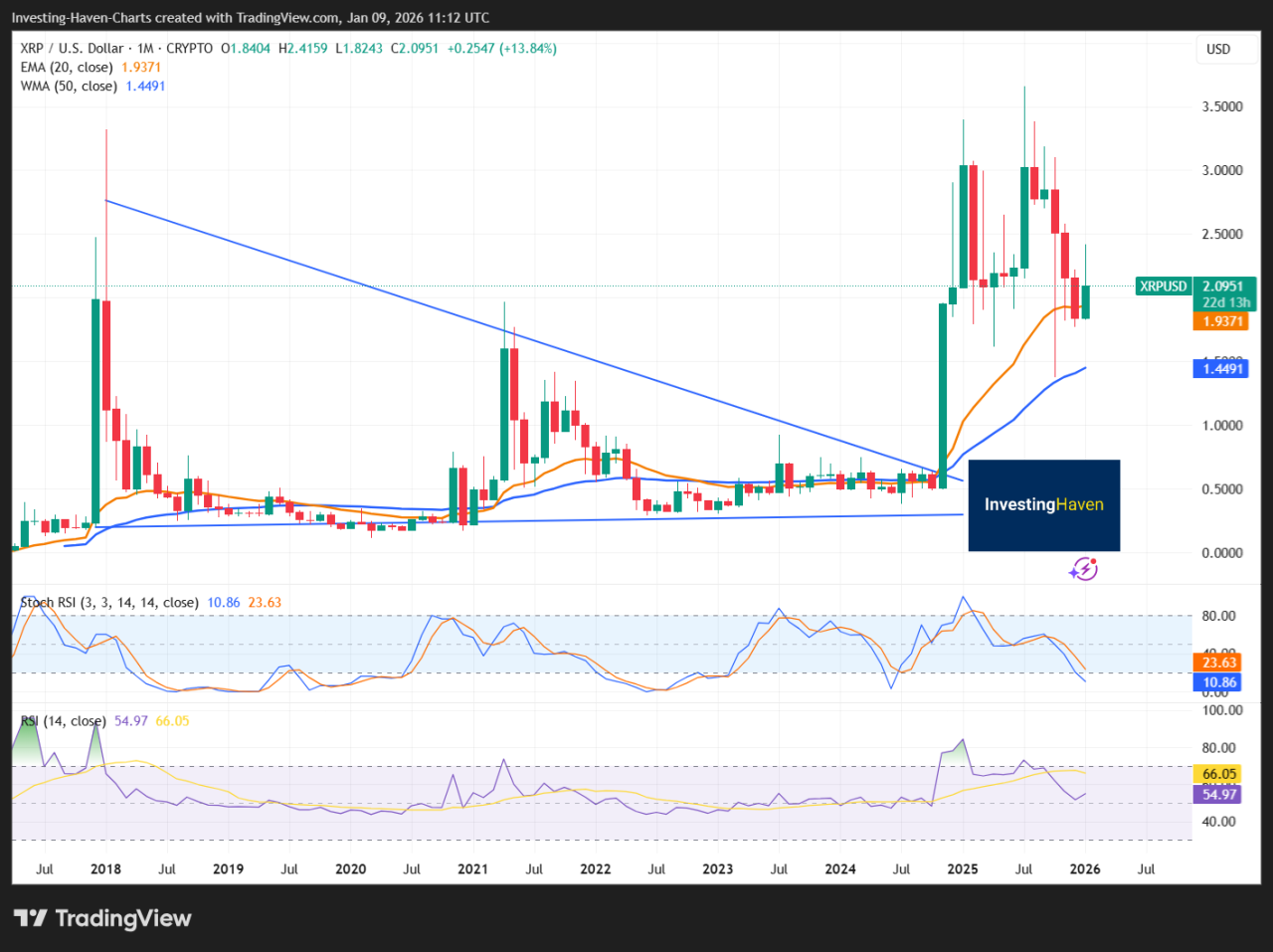Viewport: 1273px width, 952px height.
Task: Select the EMA (20, close) indicator label
Action: coord(65,66)
